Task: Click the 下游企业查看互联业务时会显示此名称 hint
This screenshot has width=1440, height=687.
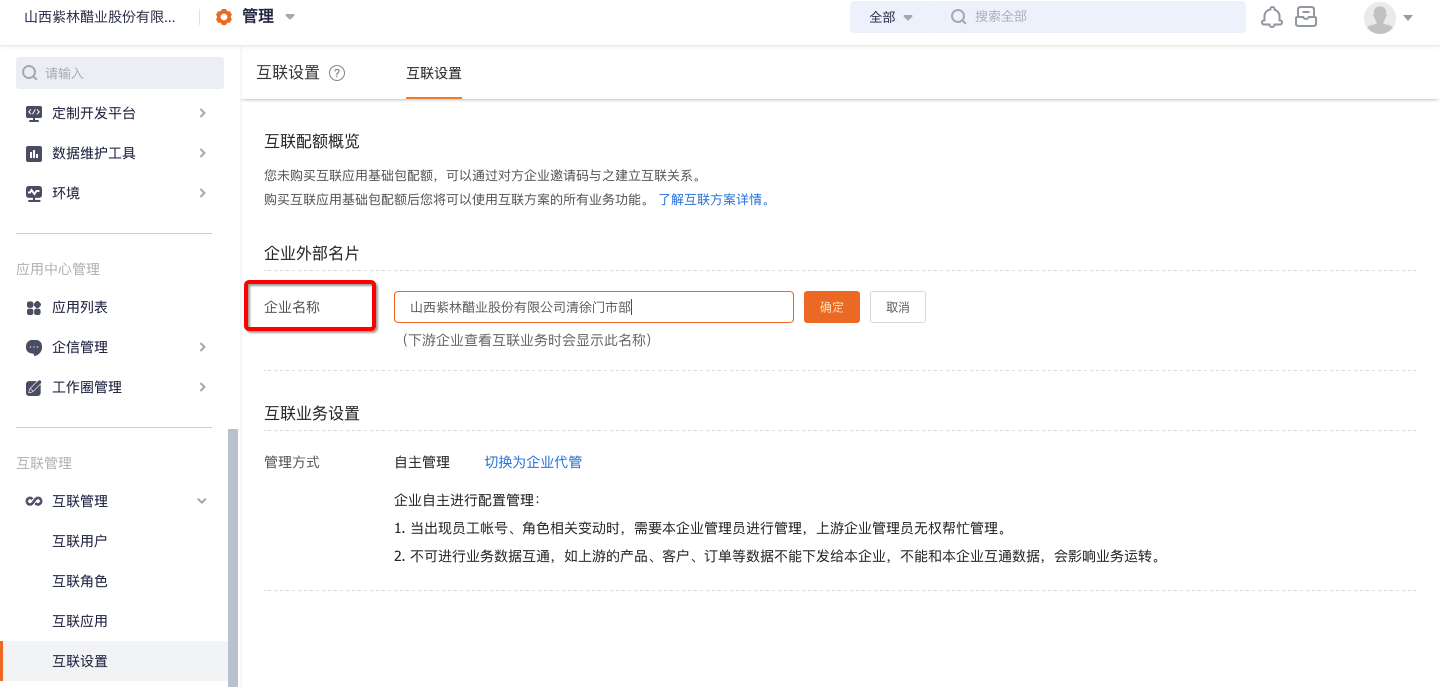Action: pos(527,340)
